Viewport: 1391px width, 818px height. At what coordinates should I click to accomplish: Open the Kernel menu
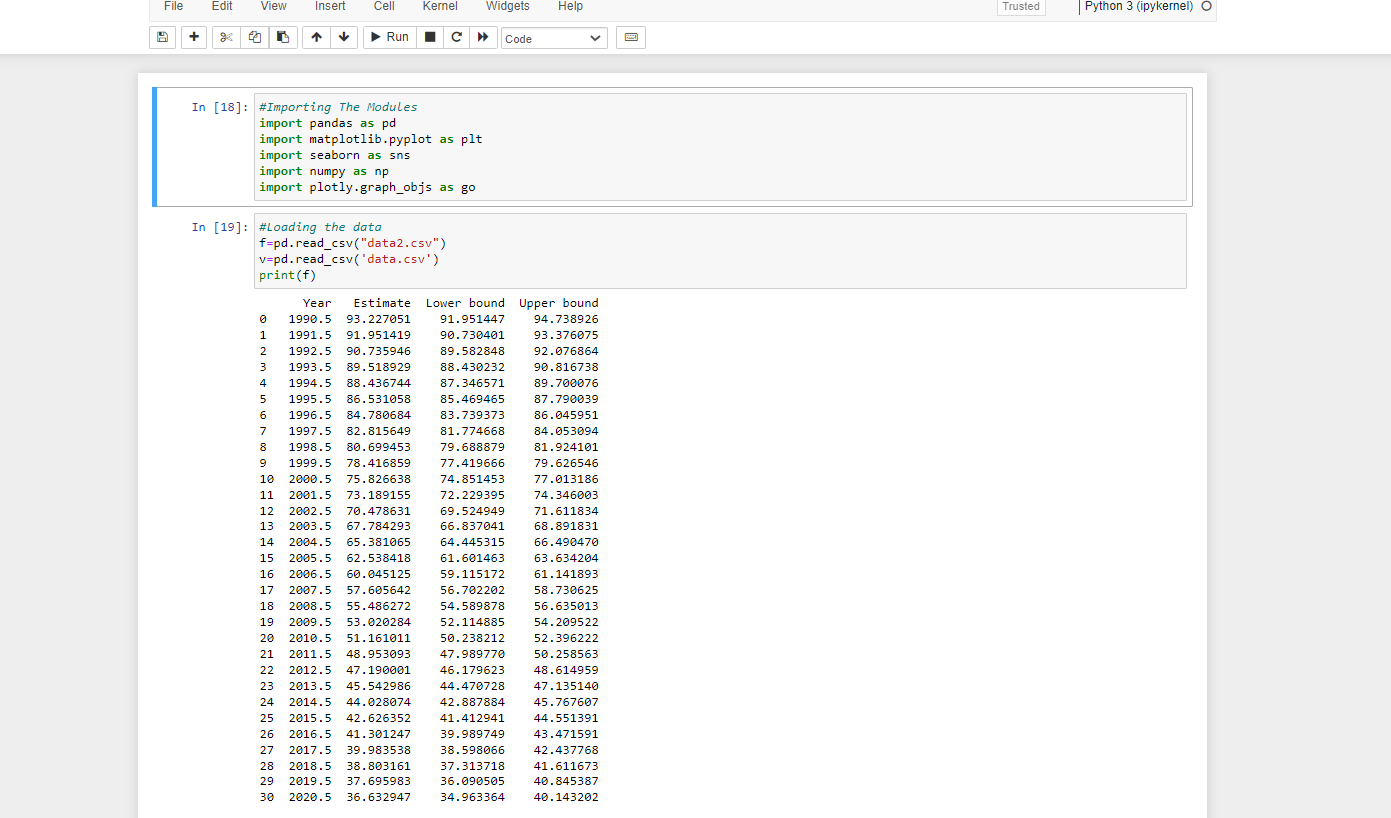440,6
